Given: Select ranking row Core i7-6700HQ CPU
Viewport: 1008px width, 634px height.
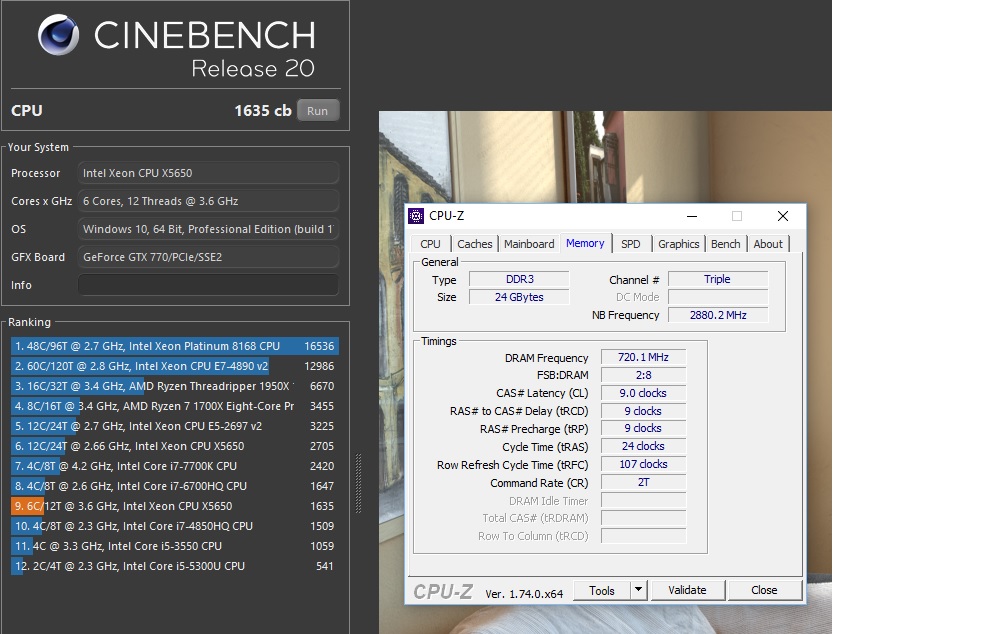Looking at the screenshot, I should 175,486.
